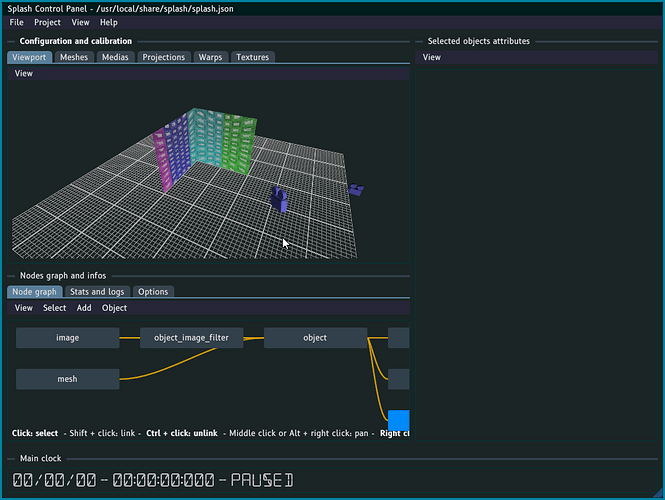Open the Projections tab

point(163,57)
